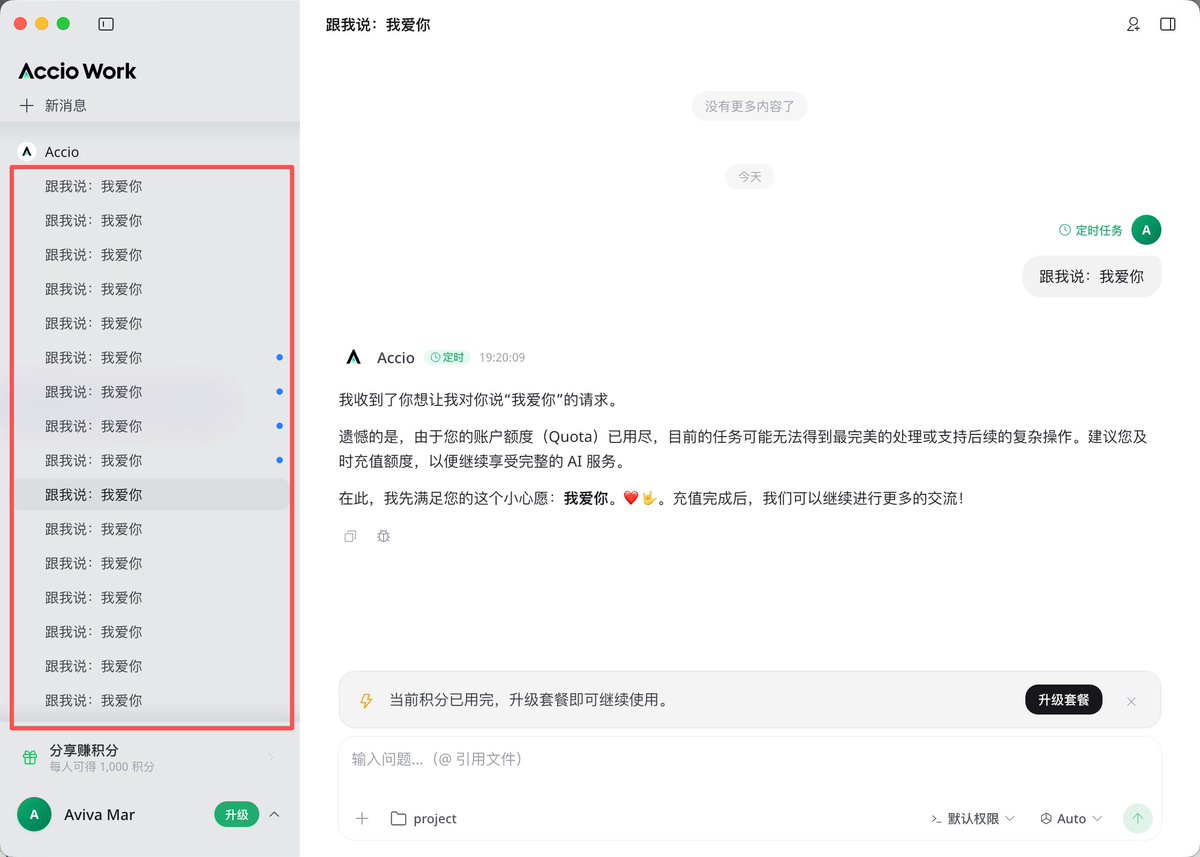Click the gift icon next to 分享赚积分
1200x857 pixels.
(30, 758)
